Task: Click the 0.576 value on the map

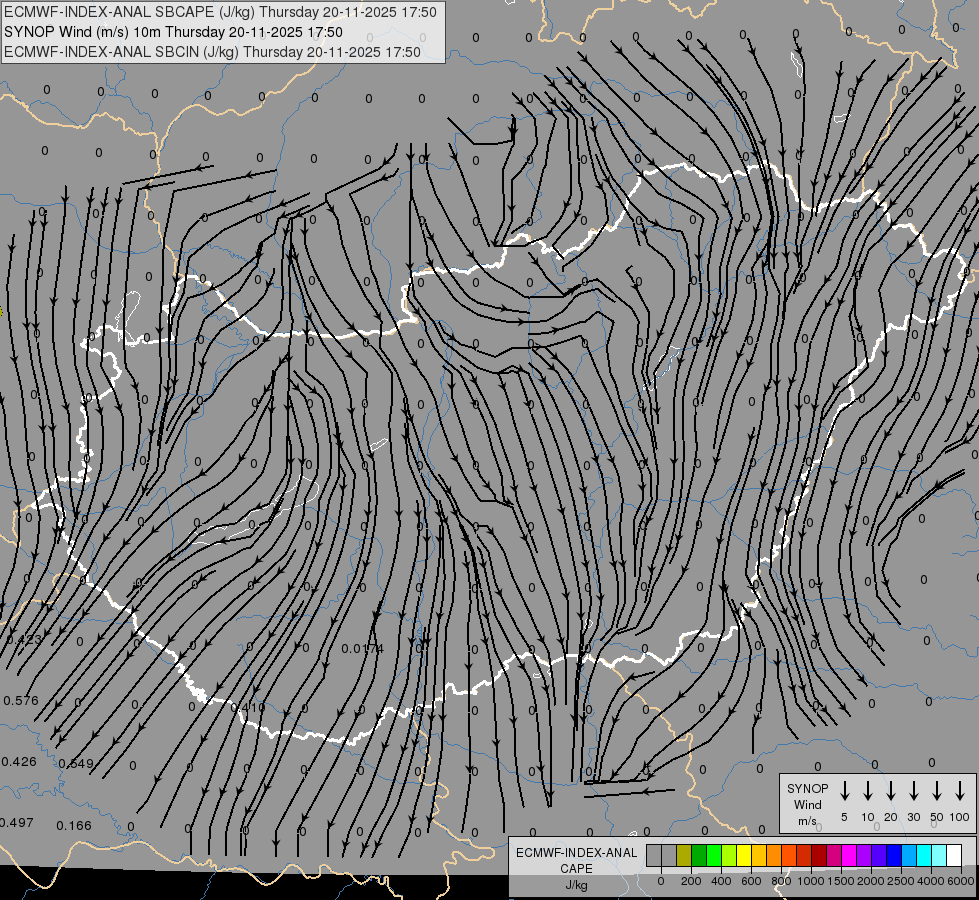Action: 21,700
